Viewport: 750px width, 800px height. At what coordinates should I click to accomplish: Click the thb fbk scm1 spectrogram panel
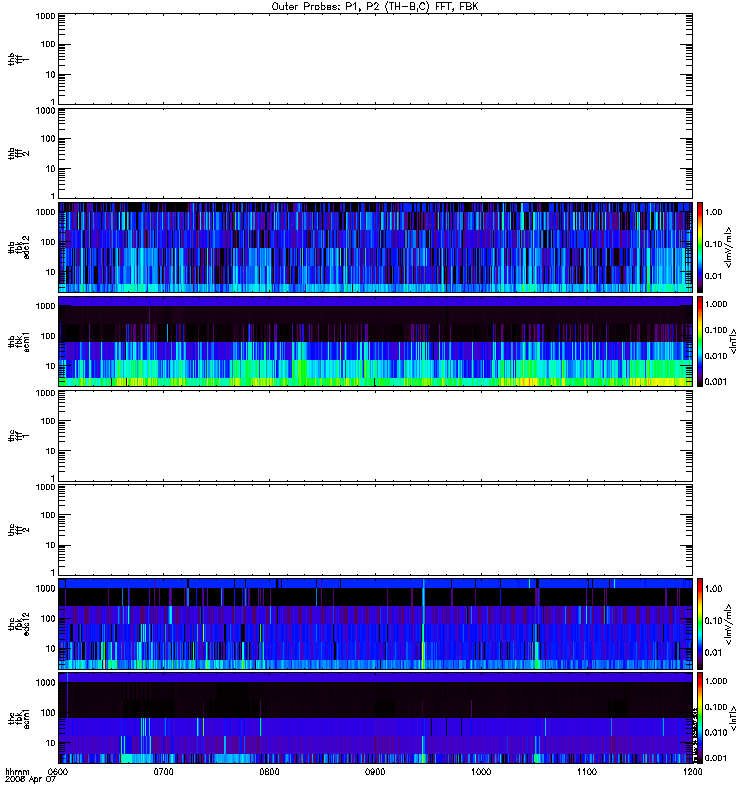[375, 341]
